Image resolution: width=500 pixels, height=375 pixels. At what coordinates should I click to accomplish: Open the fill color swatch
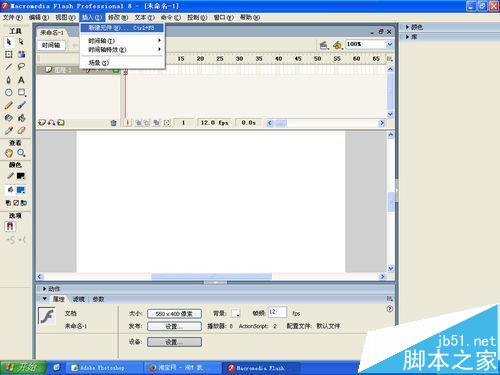click(21, 190)
